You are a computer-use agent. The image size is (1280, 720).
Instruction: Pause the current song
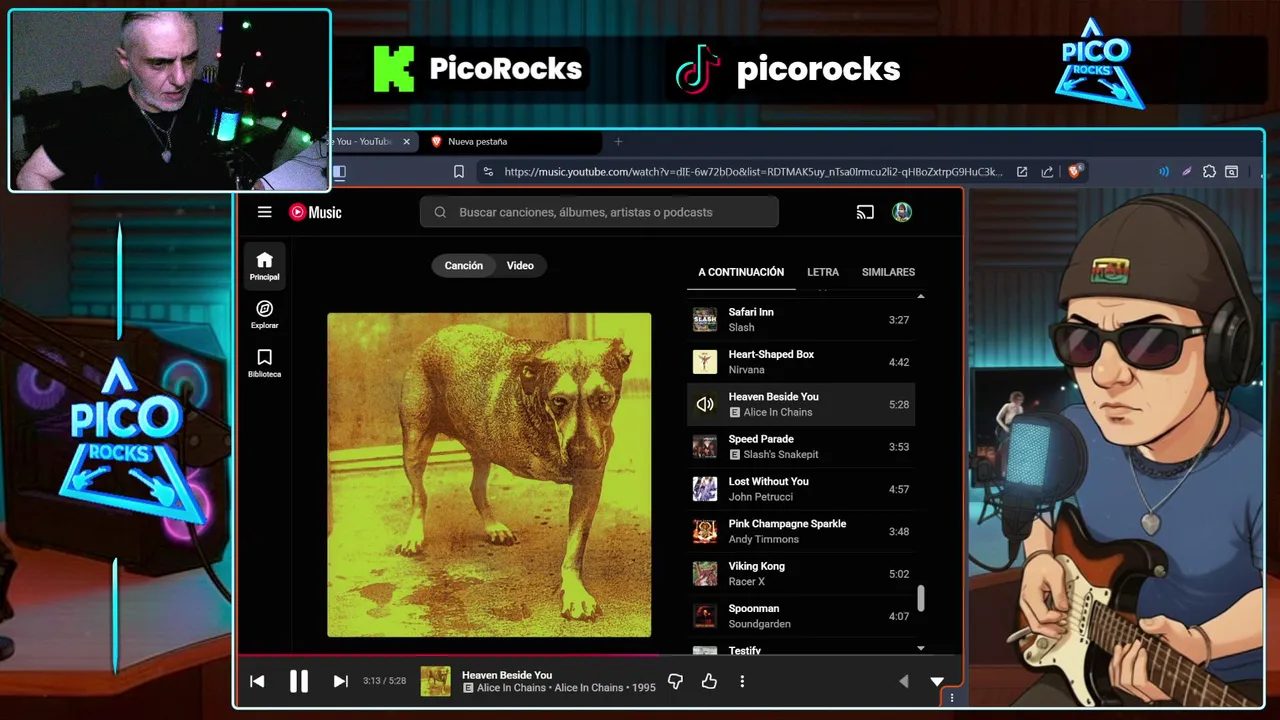coord(298,681)
